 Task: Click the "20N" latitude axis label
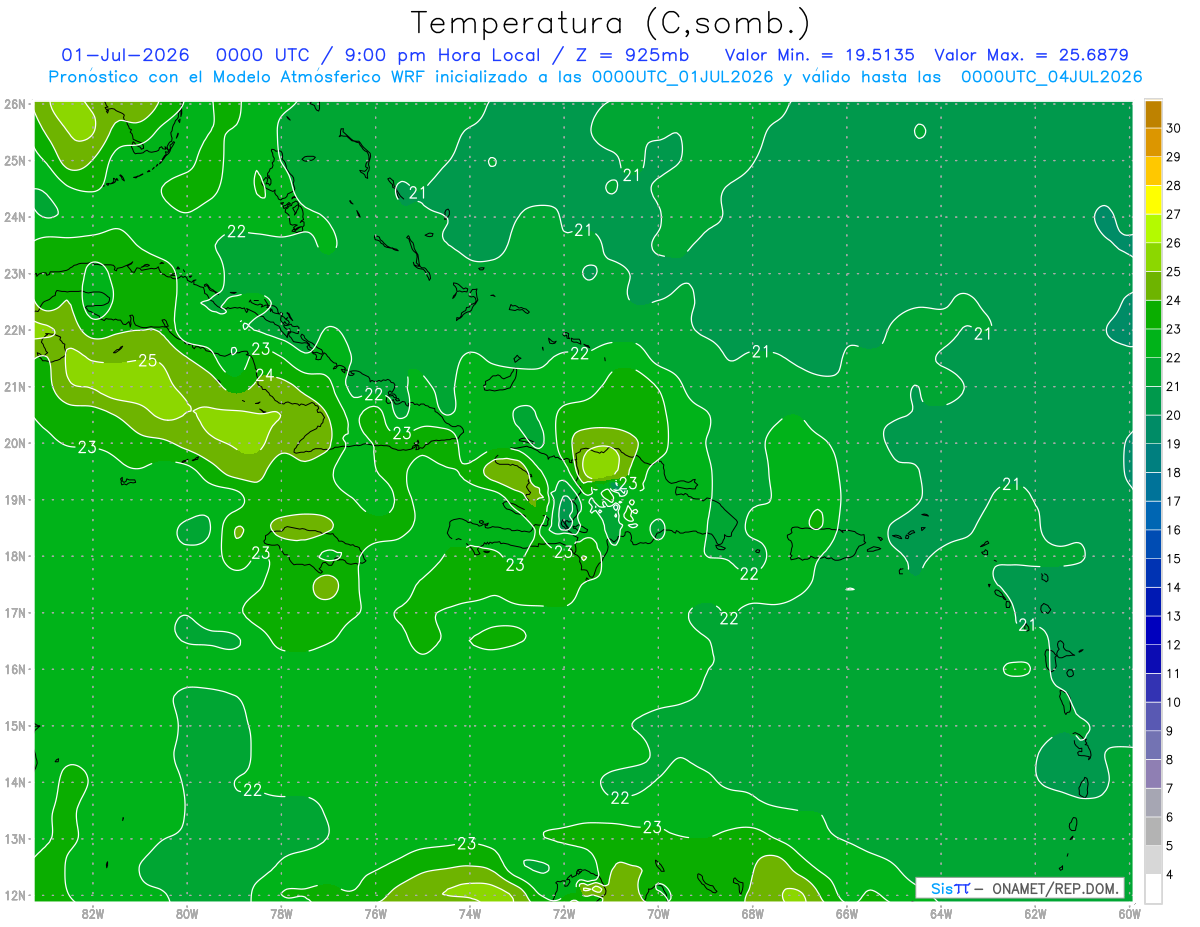pyautogui.click(x=15, y=443)
